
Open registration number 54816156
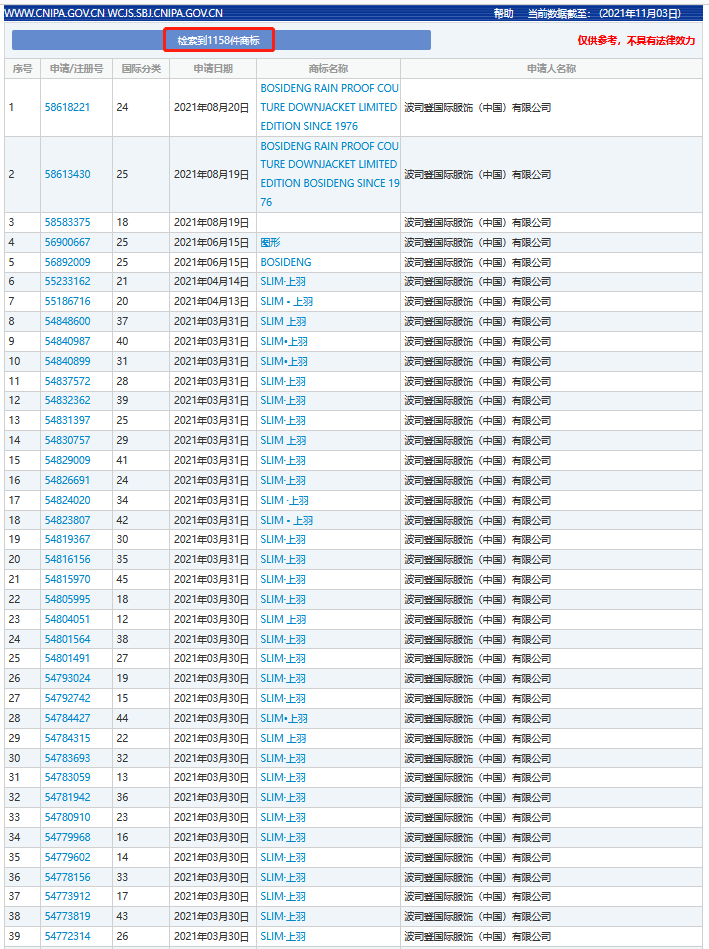coord(67,559)
